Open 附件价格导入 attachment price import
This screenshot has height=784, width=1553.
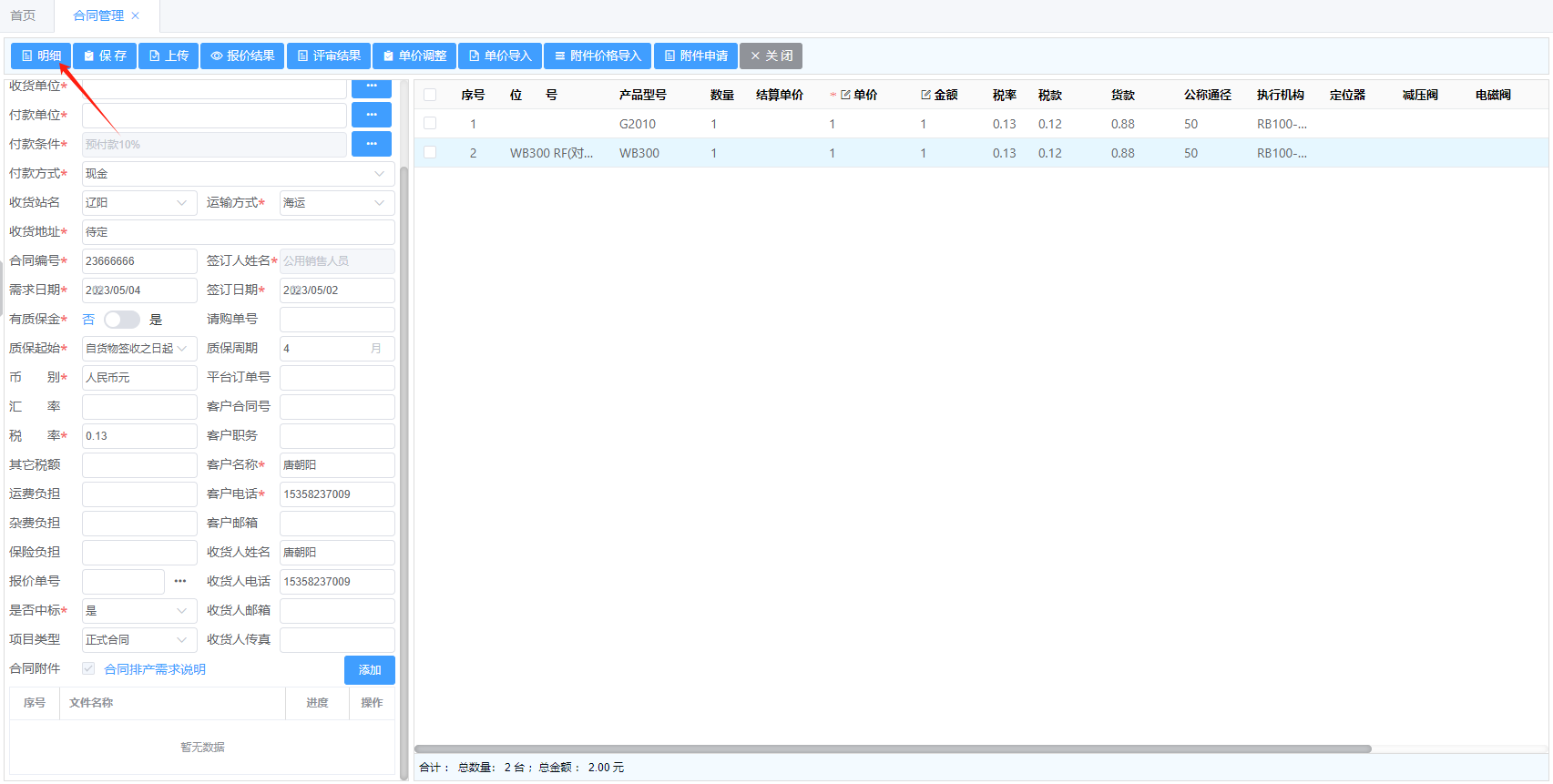click(x=598, y=56)
